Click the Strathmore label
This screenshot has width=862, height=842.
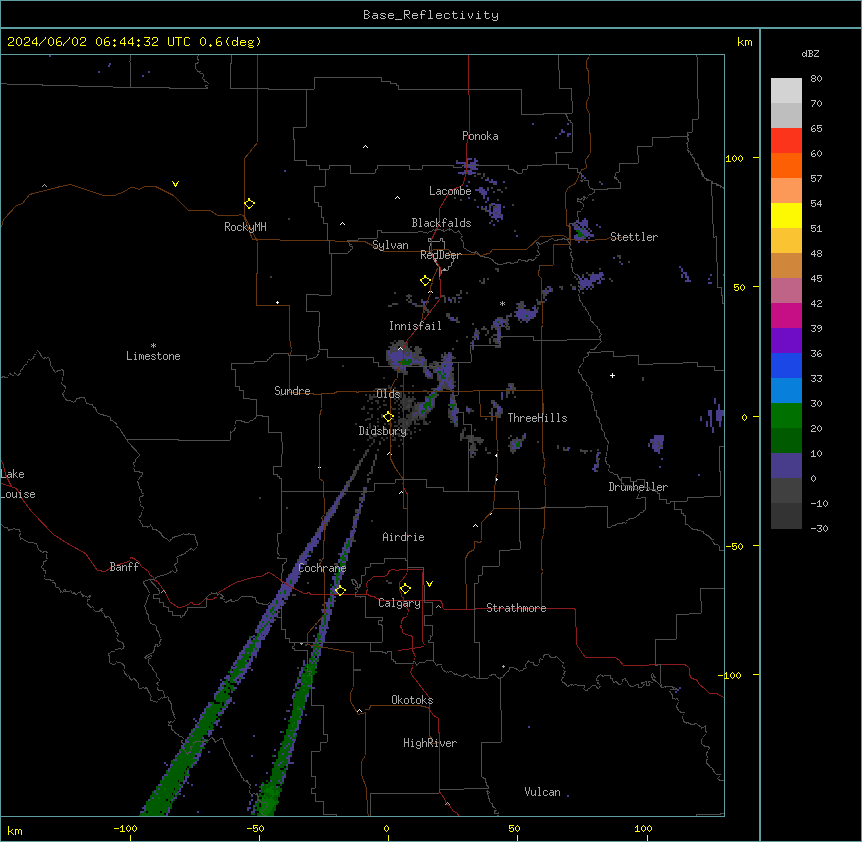[x=516, y=608]
